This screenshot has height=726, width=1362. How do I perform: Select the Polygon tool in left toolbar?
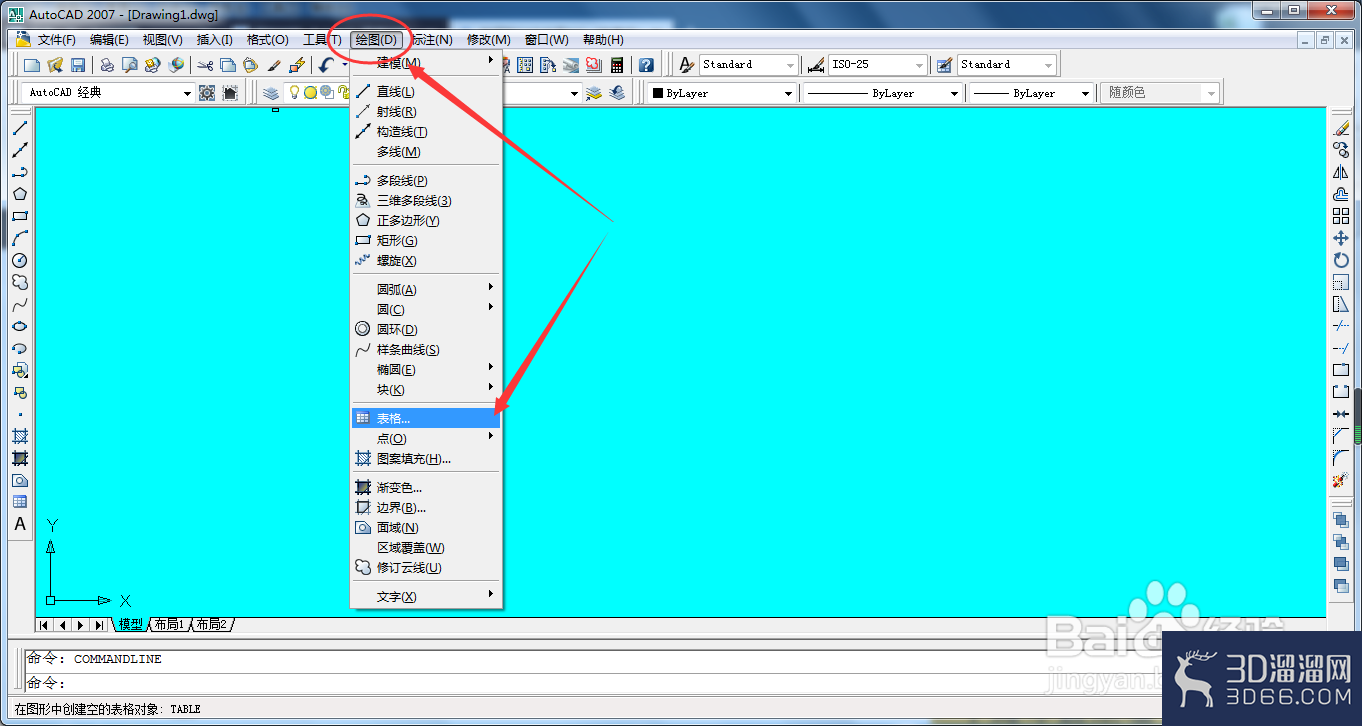click(x=20, y=194)
